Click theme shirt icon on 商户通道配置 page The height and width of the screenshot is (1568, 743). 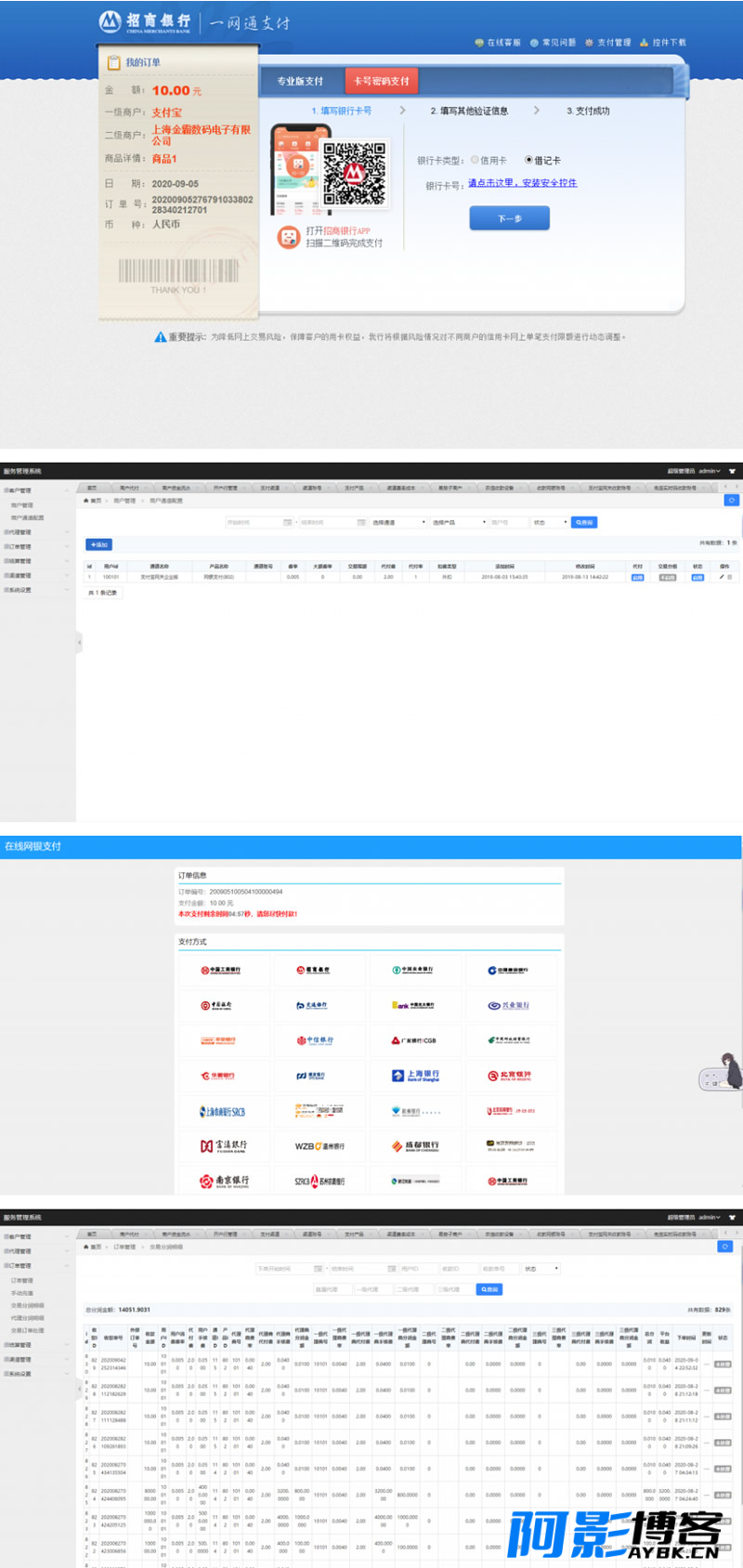pos(732,471)
